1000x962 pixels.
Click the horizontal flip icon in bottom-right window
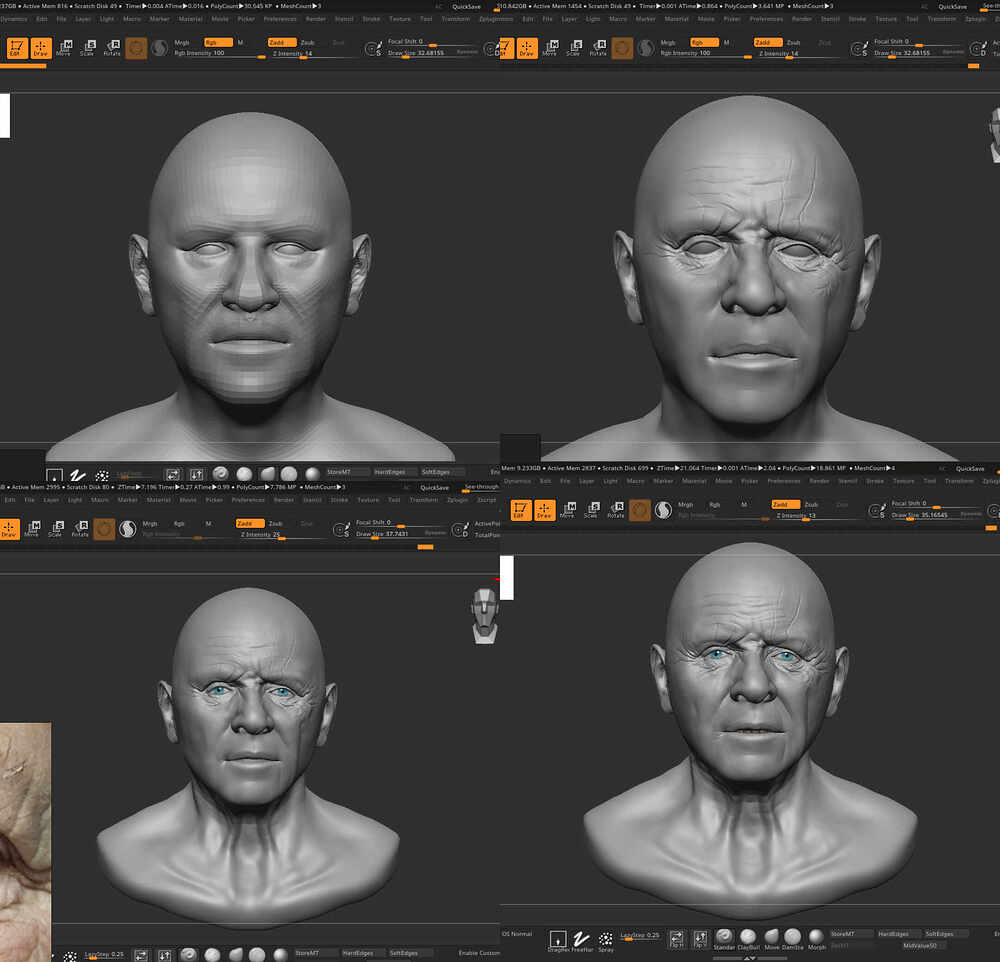[x=677, y=938]
